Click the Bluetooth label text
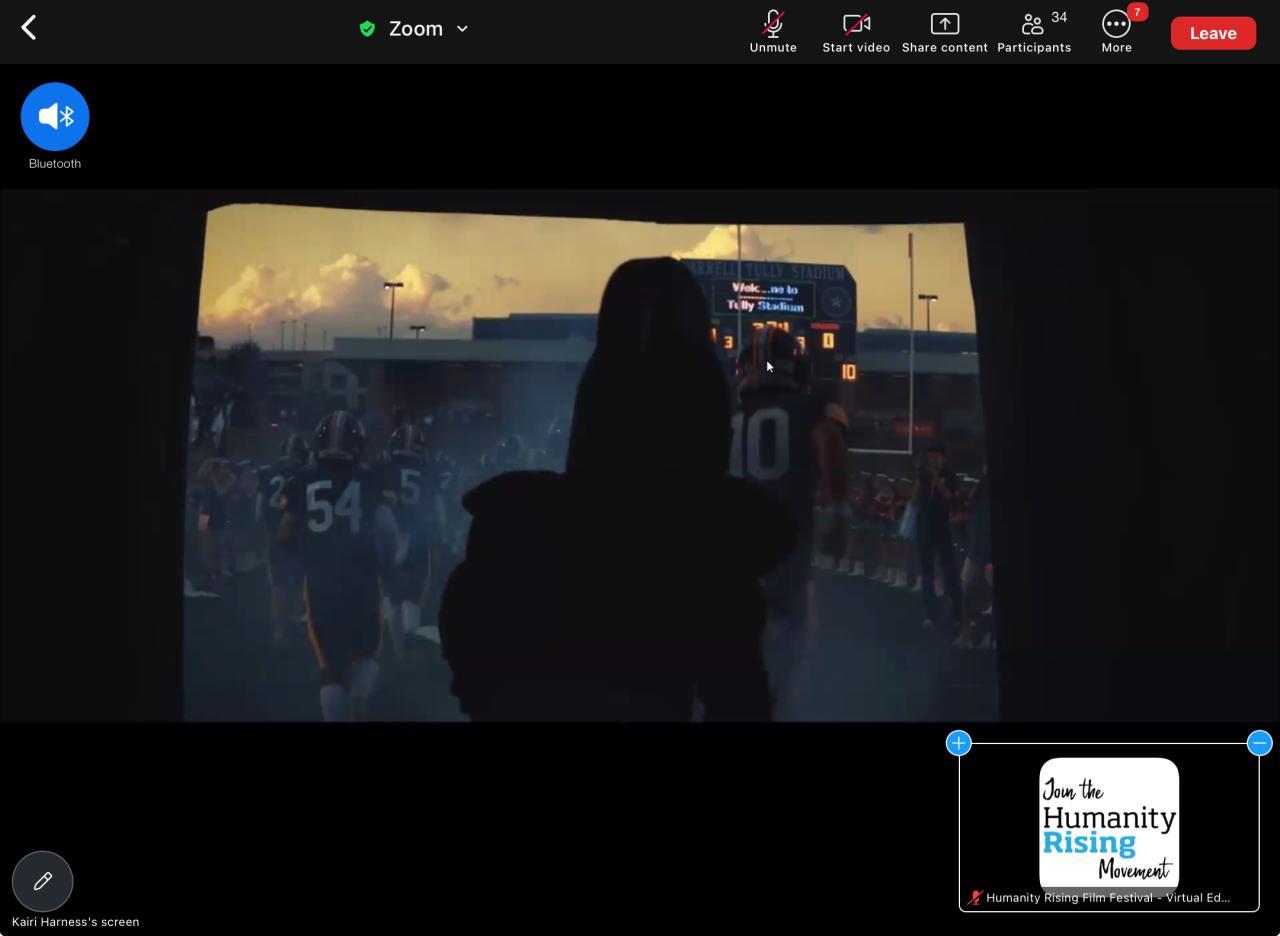The height and width of the screenshot is (936, 1280). point(55,164)
